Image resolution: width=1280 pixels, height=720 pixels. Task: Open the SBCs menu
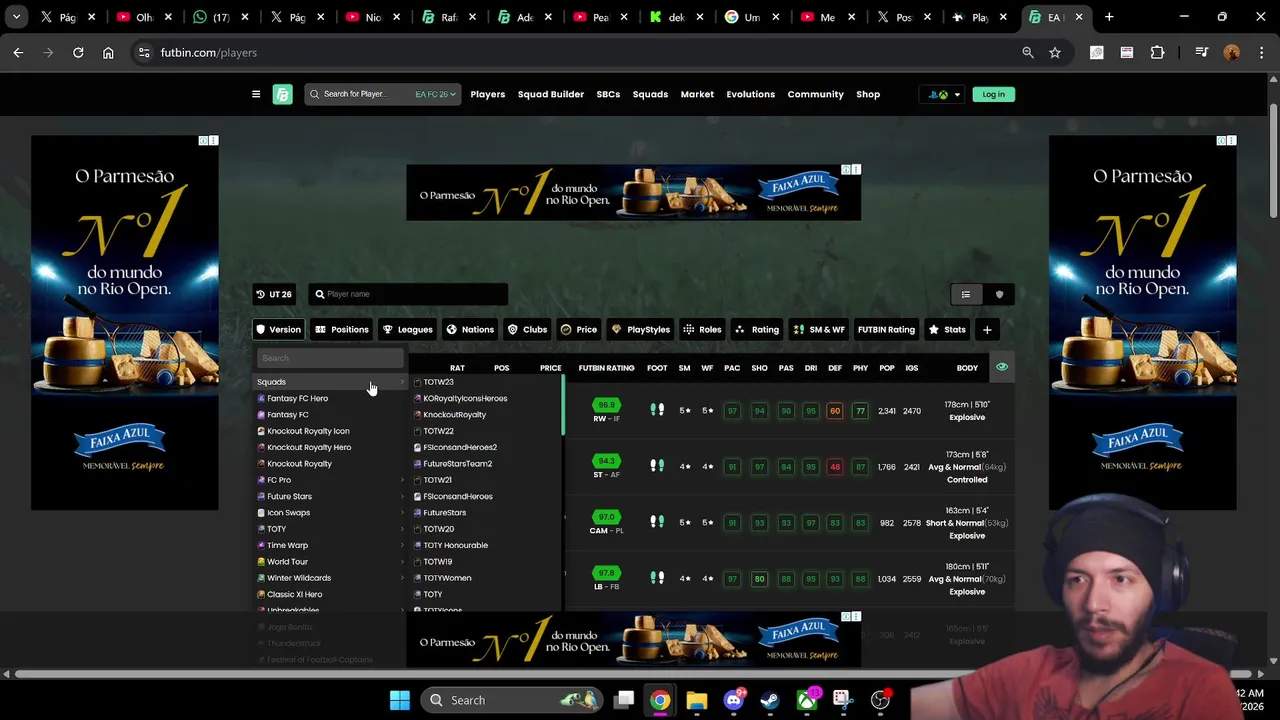pos(608,94)
